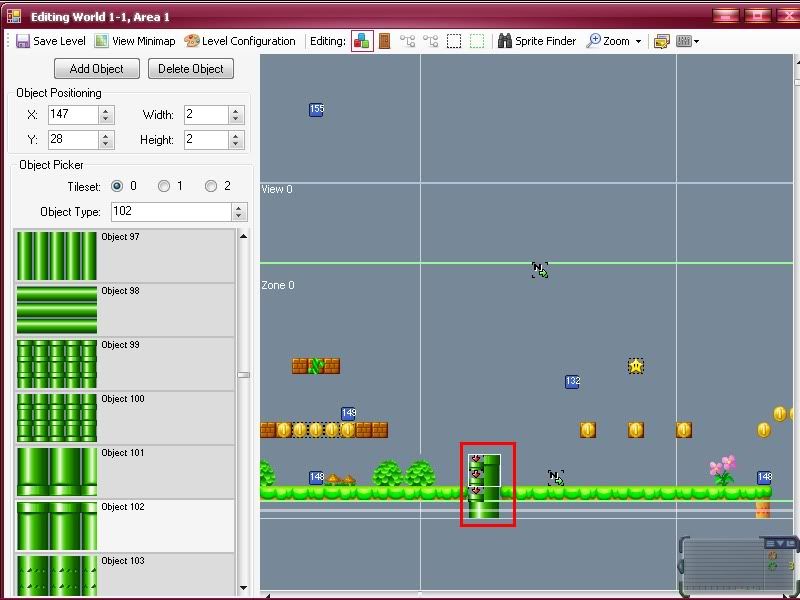Click the yellow image windows toolbar icon
The width and height of the screenshot is (800, 600).
pos(662,41)
